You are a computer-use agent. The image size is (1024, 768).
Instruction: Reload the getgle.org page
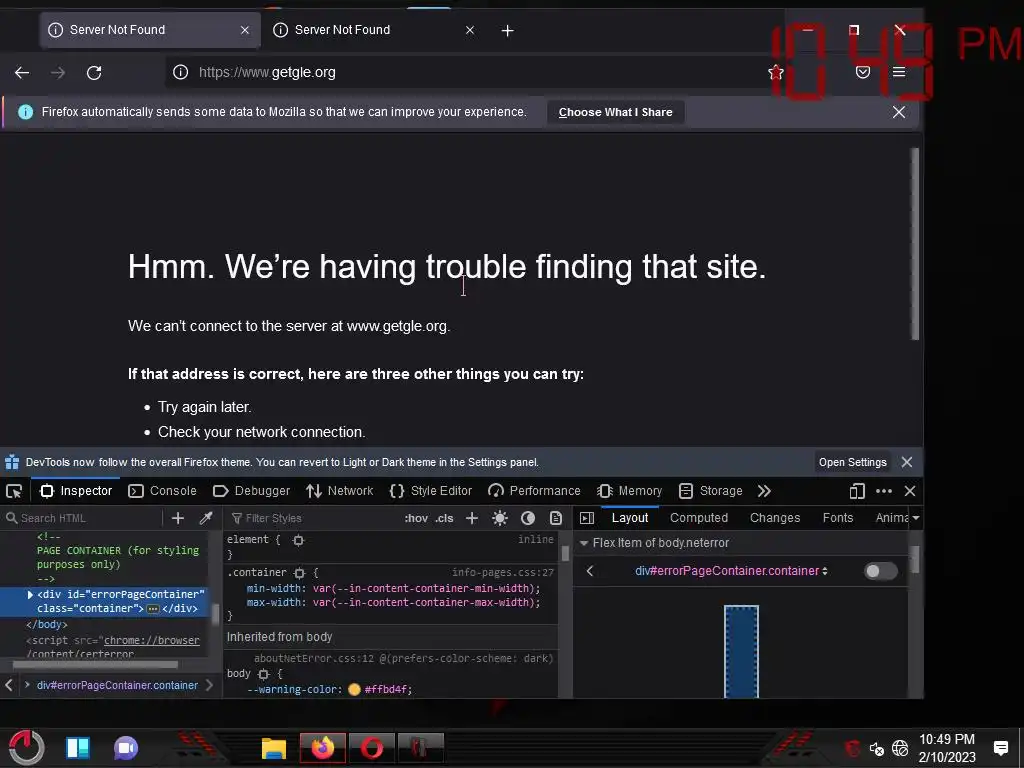tap(94, 72)
